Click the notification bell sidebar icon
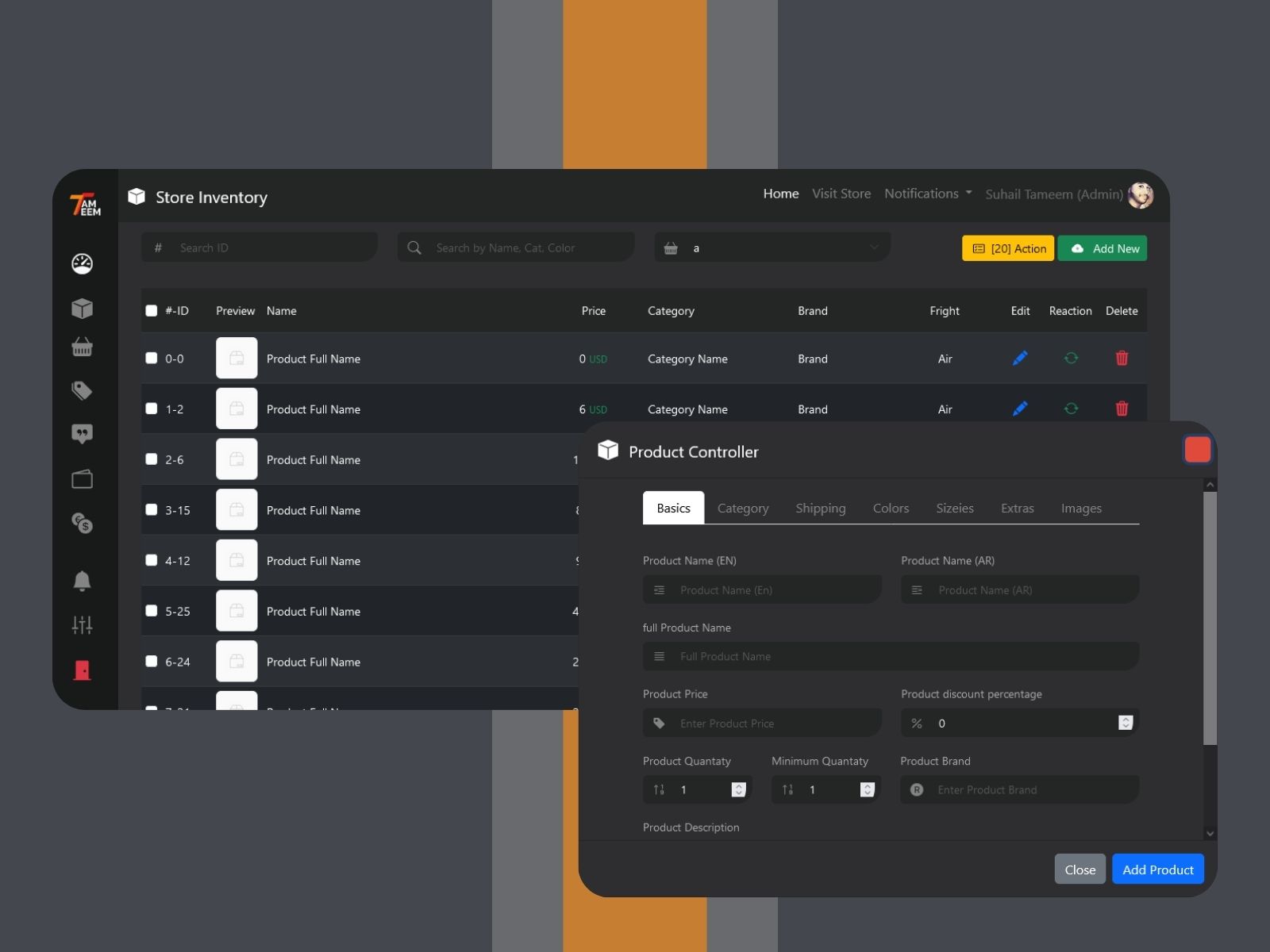Screen dimensions: 1270x952 [82, 581]
